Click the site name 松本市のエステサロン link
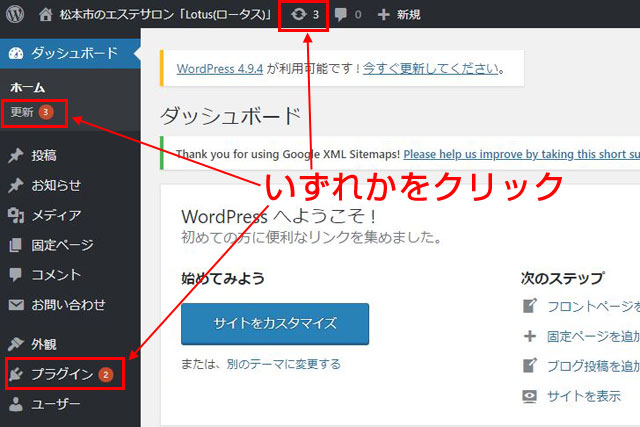 click(x=166, y=15)
